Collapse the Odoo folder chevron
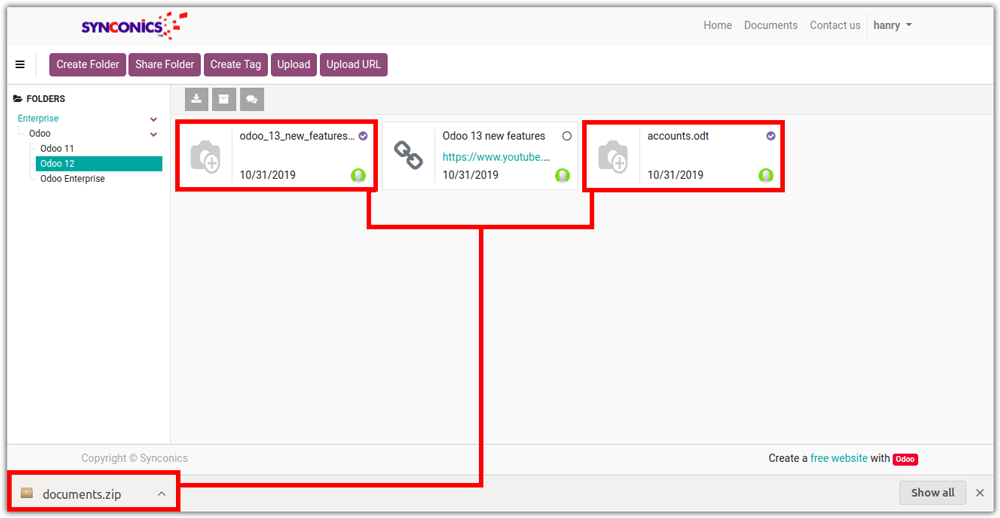The height and width of the screenshot is (518, 1000). [x=154, y=134]
